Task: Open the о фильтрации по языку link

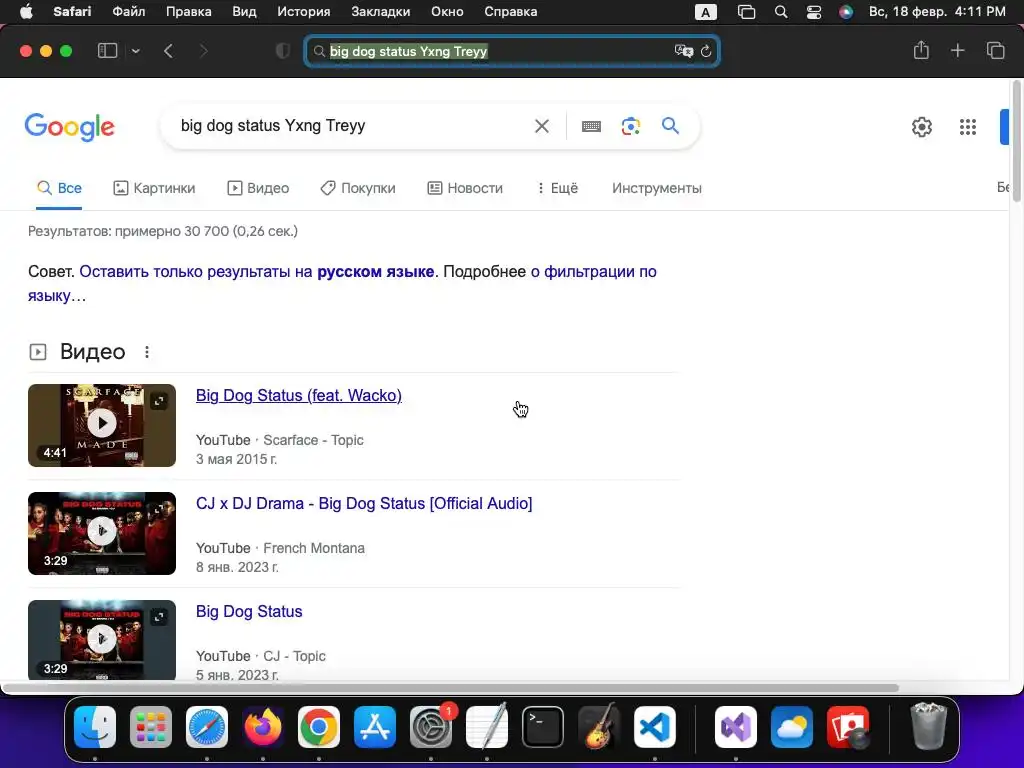Action: (x=342, y=283)
